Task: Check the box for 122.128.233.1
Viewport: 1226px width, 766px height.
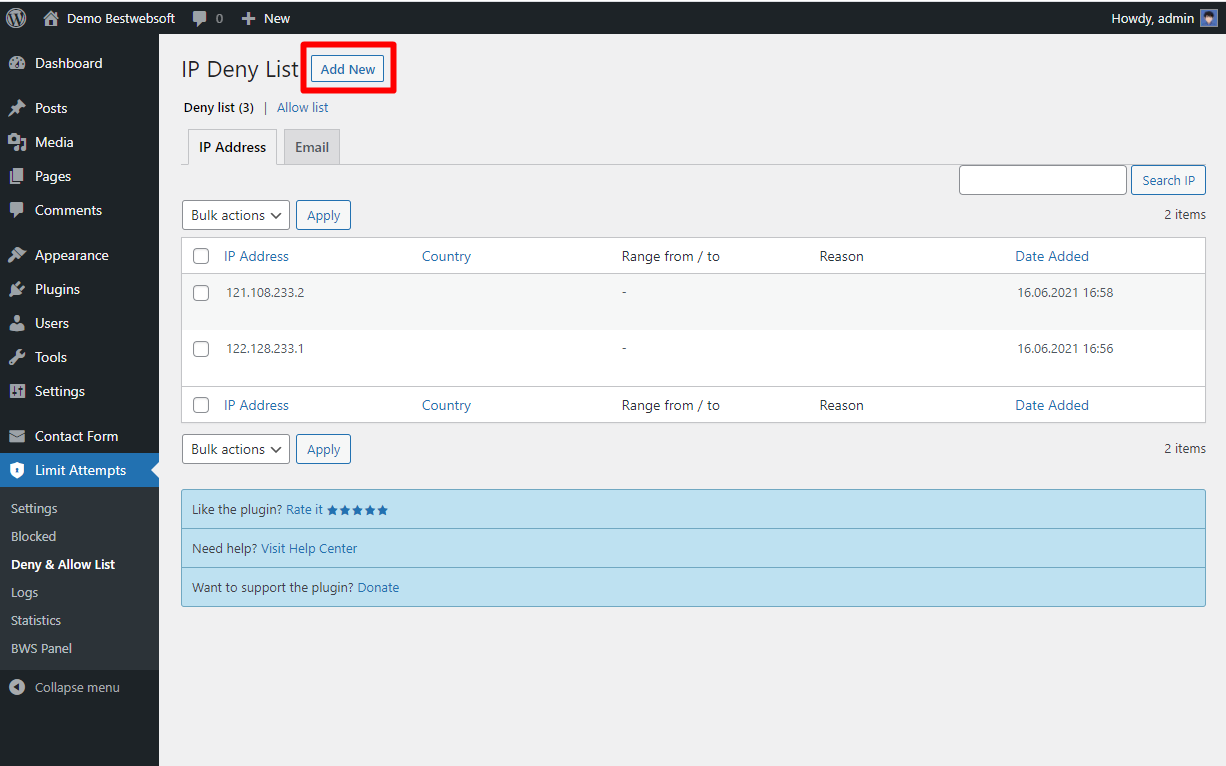Action: click(x=201, y=349)
